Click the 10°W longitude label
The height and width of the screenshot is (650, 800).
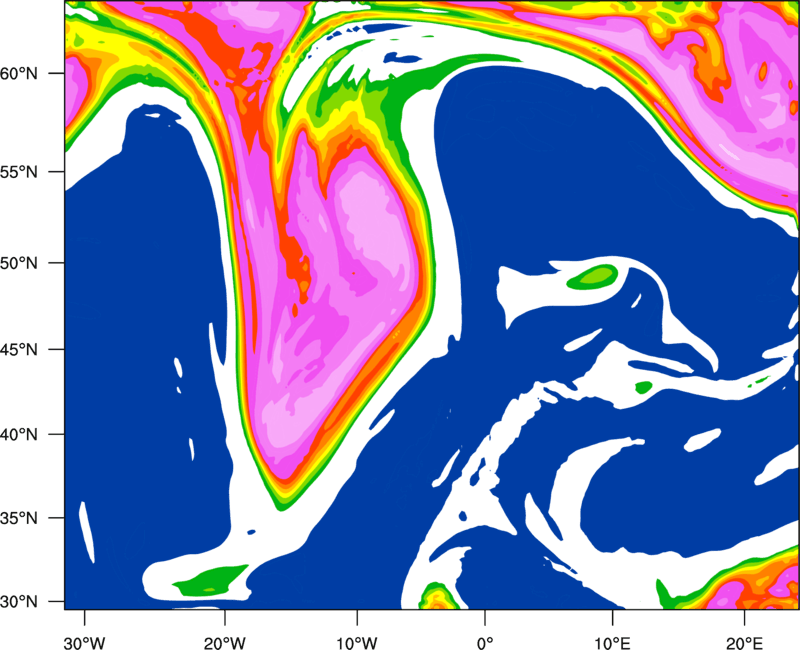[x=357, y=643]
